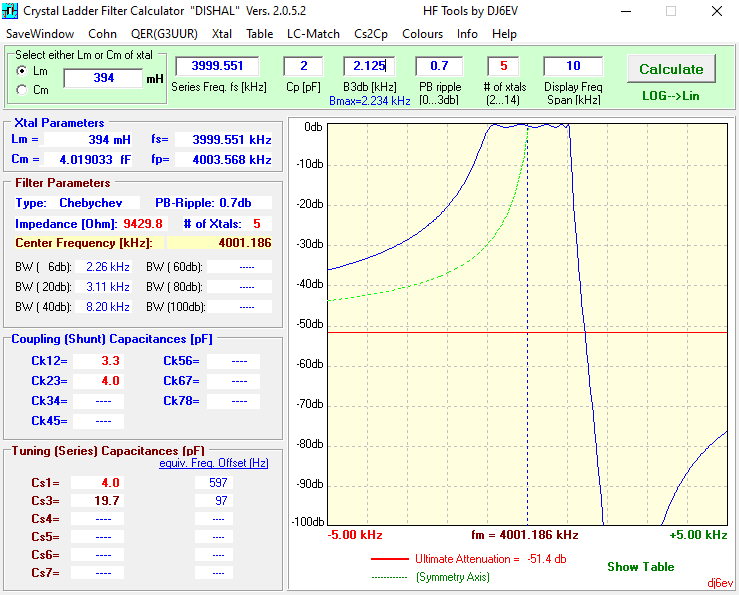Click the Ck23 value 4.0

click(x=99, y=381)
